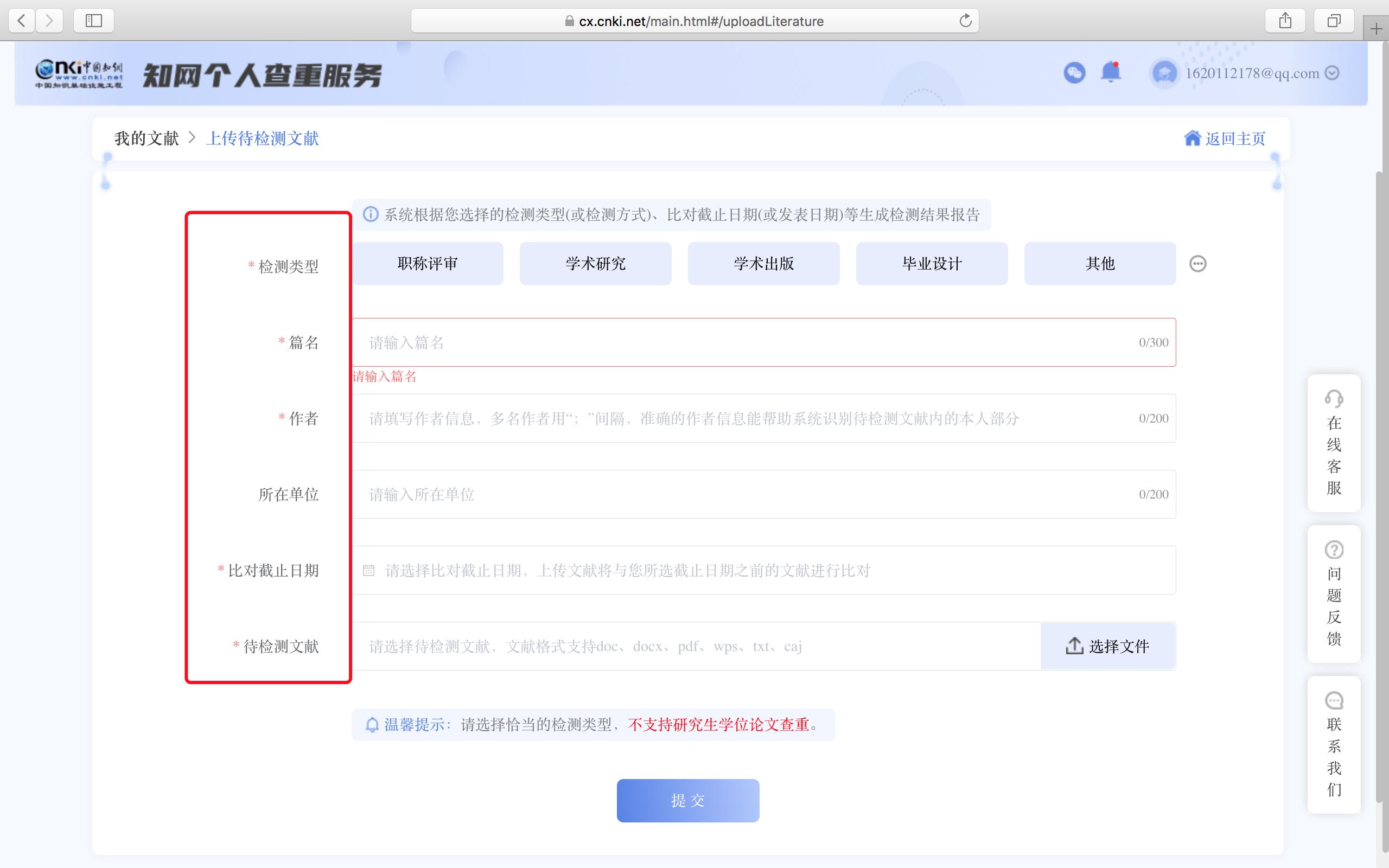Go back with Safari's back arrow
The image size is (1389, 868).
(x=22, y=21)
